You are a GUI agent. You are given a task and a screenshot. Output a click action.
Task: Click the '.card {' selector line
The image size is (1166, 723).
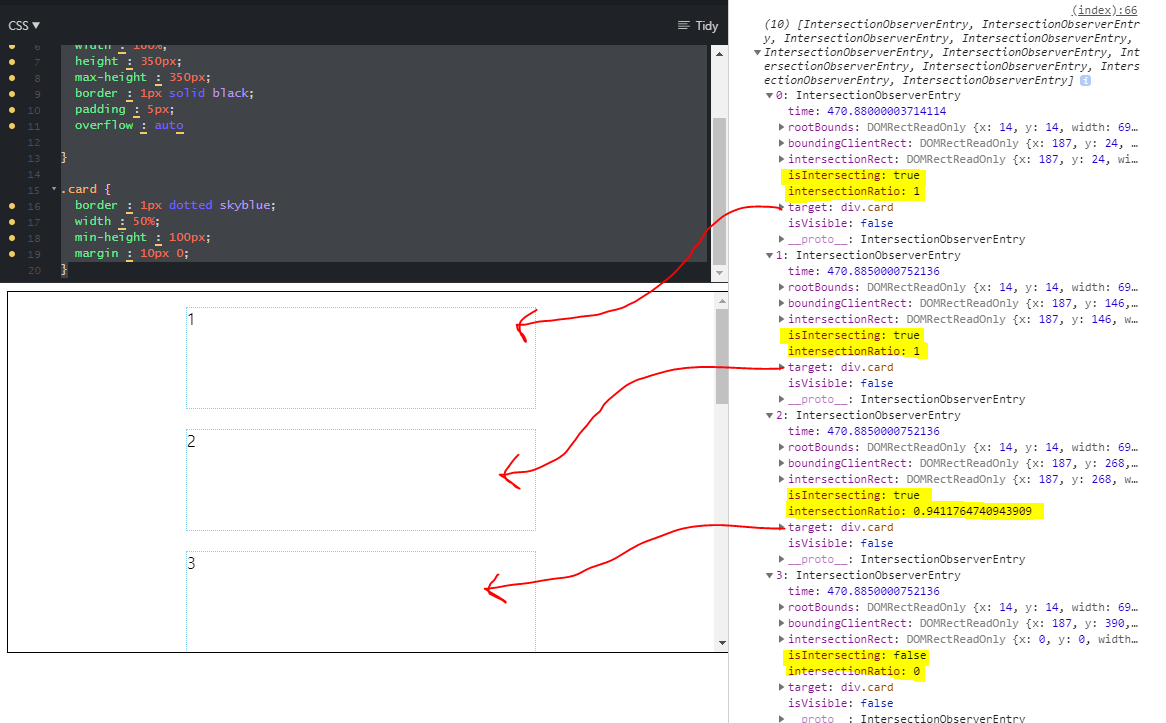[x=86, y=189]
